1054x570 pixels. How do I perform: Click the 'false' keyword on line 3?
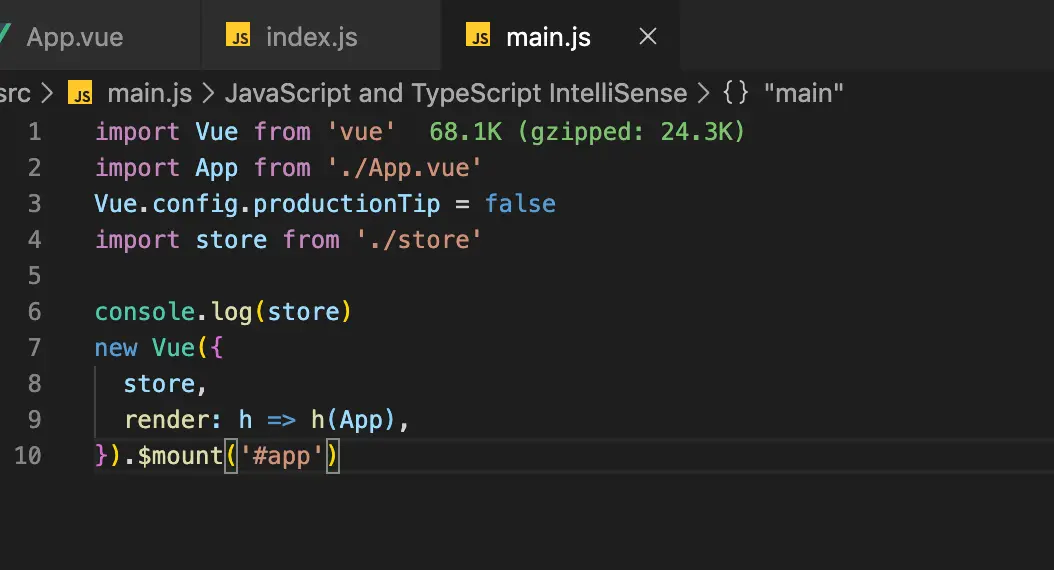[520, 203]
